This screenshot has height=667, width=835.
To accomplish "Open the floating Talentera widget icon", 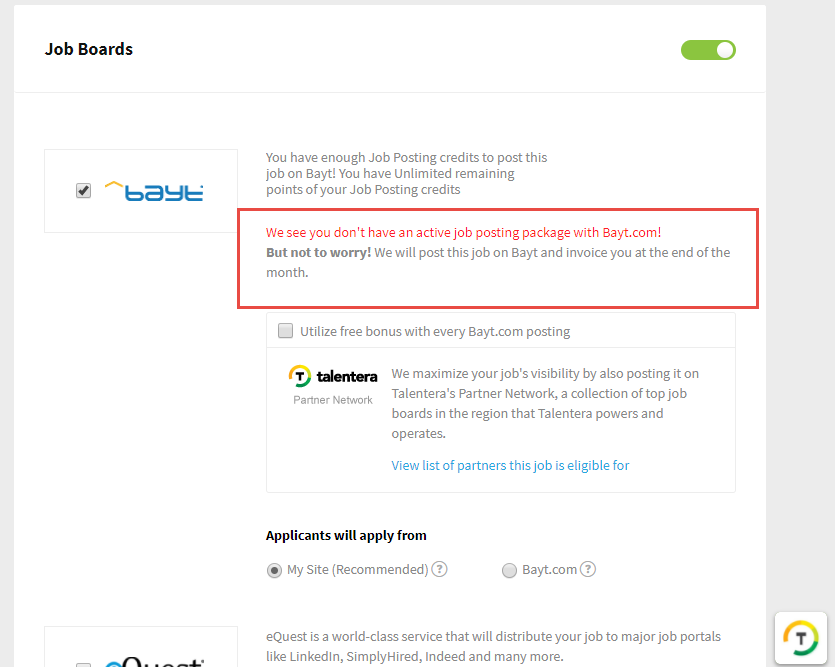I will (x=800, y=638).
